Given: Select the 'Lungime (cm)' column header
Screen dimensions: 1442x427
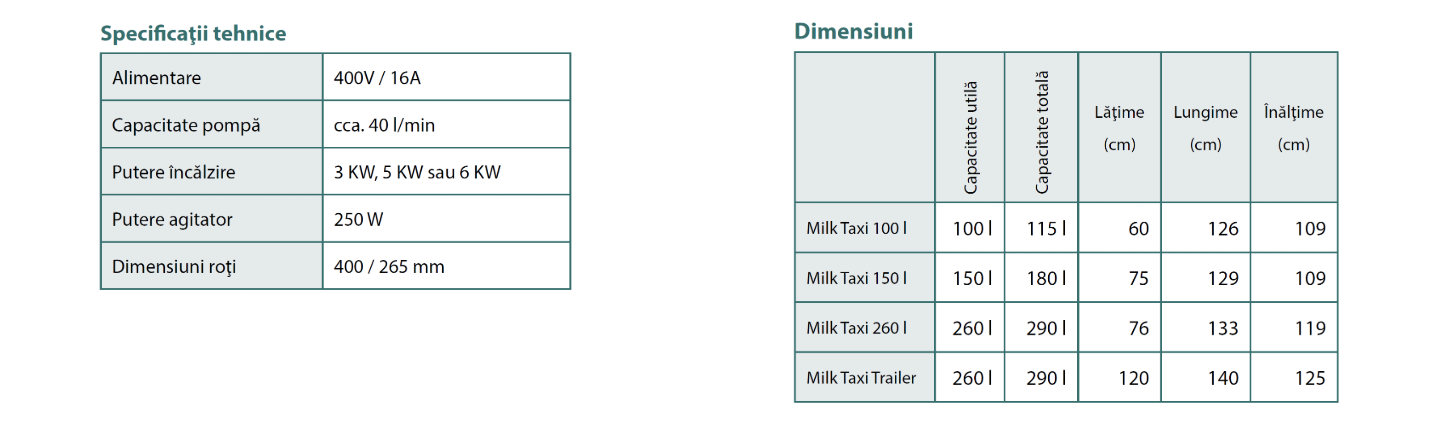Looking at the screenshot, I should (1206, 128).
